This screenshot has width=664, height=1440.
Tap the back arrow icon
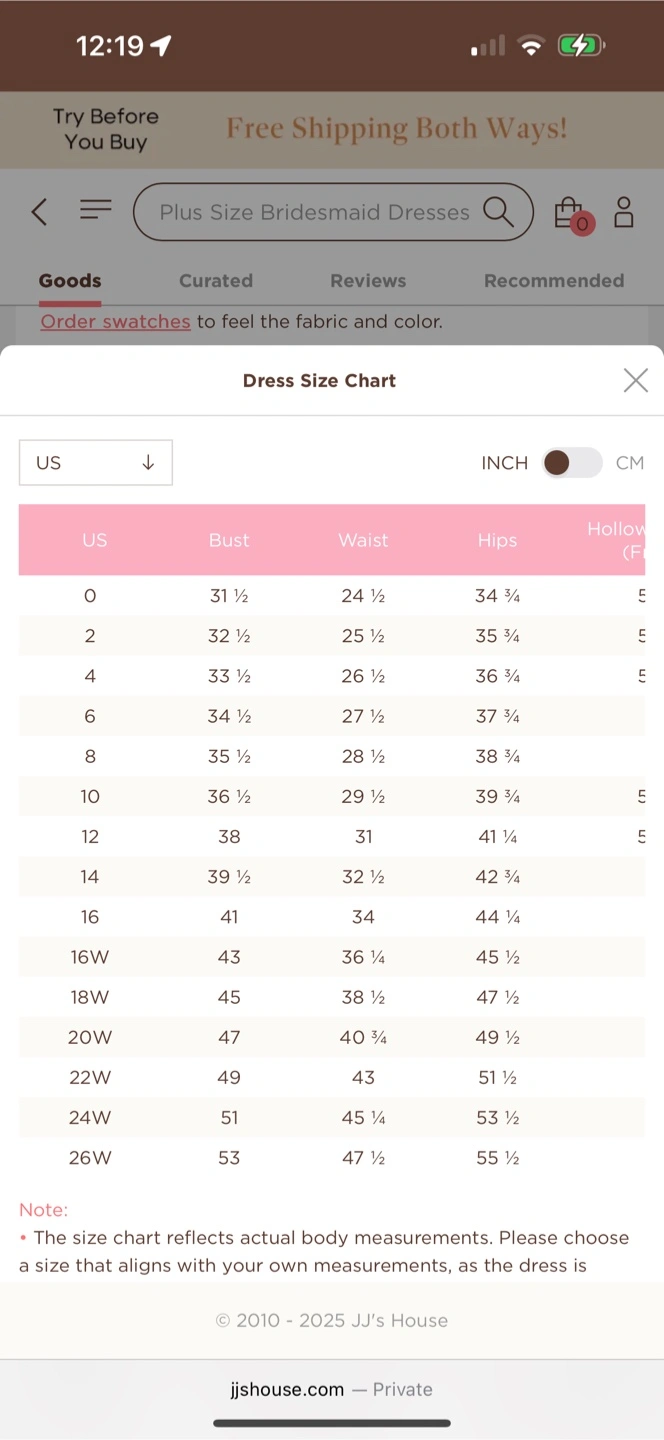click(x=39, y=212)
